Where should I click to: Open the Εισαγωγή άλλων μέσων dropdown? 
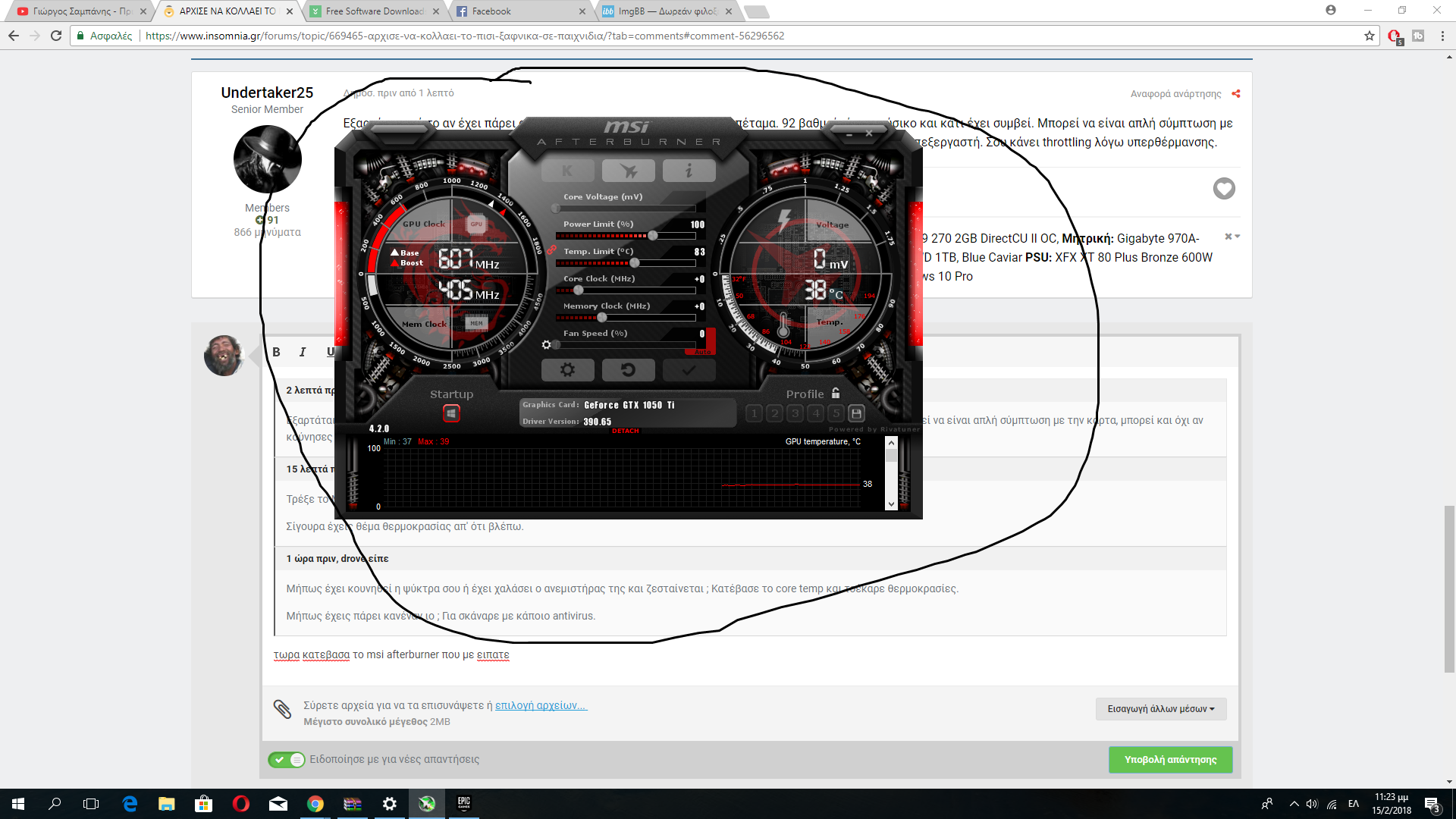point(1161,709)
